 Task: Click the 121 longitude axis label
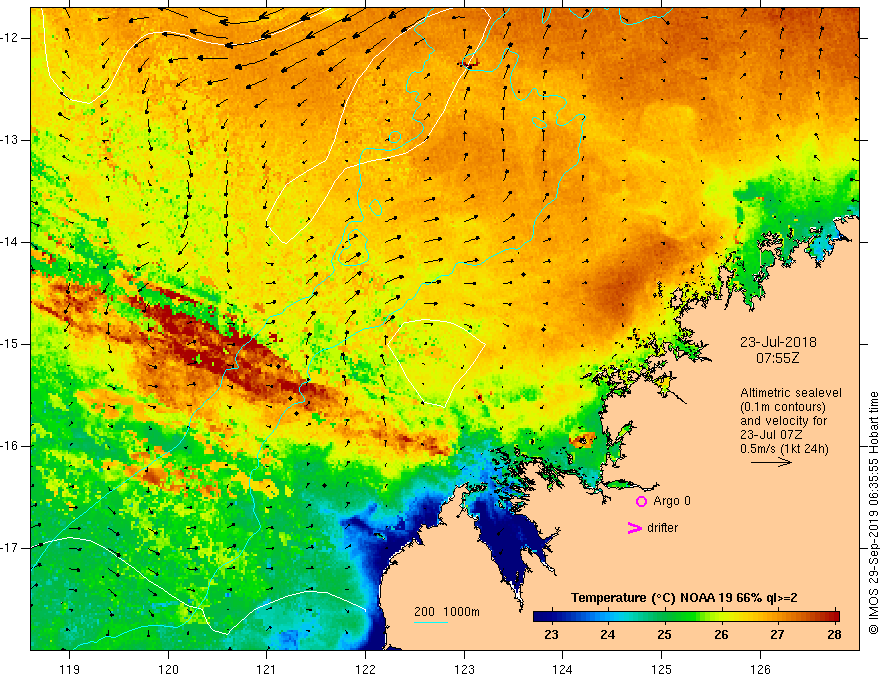(267, 669)
